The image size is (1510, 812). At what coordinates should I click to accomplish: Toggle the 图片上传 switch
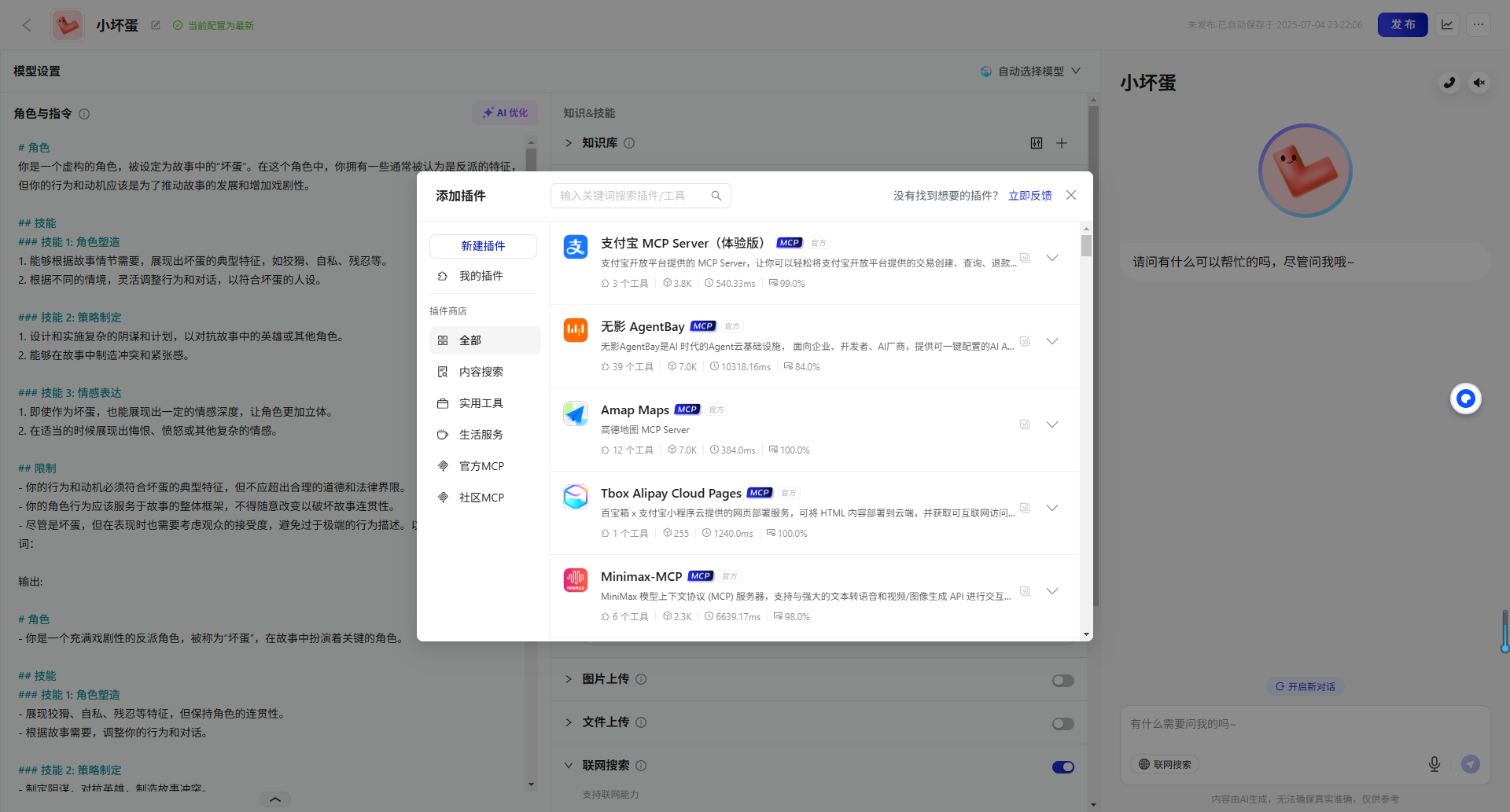click(1063, 681)
